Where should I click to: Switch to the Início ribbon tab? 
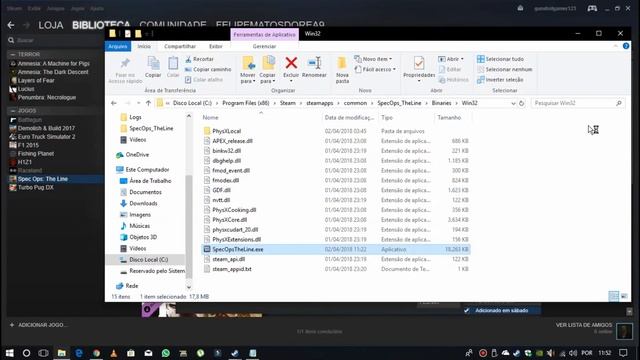[144, 47]
